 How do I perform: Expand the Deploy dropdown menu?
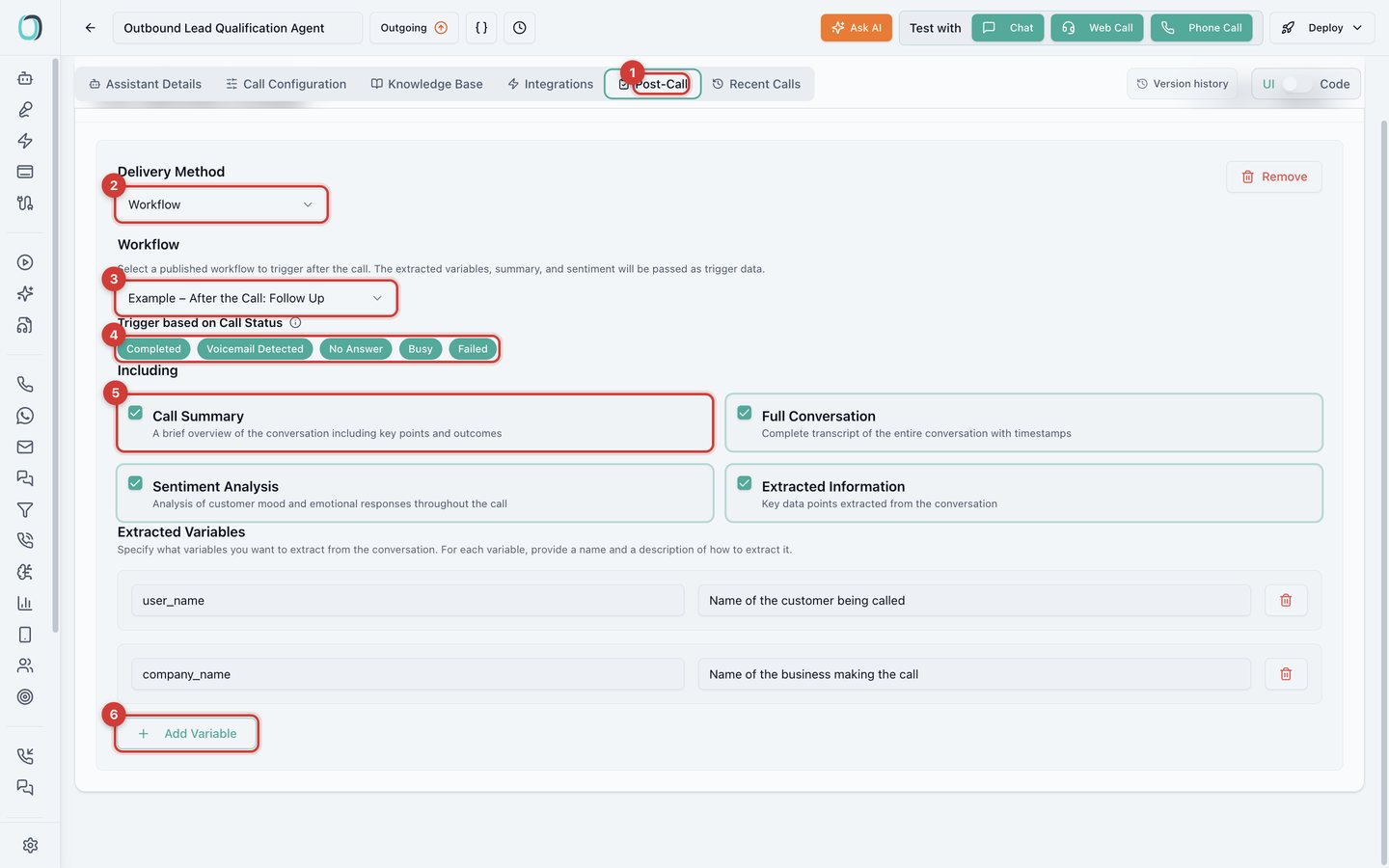click(1321, 28)
